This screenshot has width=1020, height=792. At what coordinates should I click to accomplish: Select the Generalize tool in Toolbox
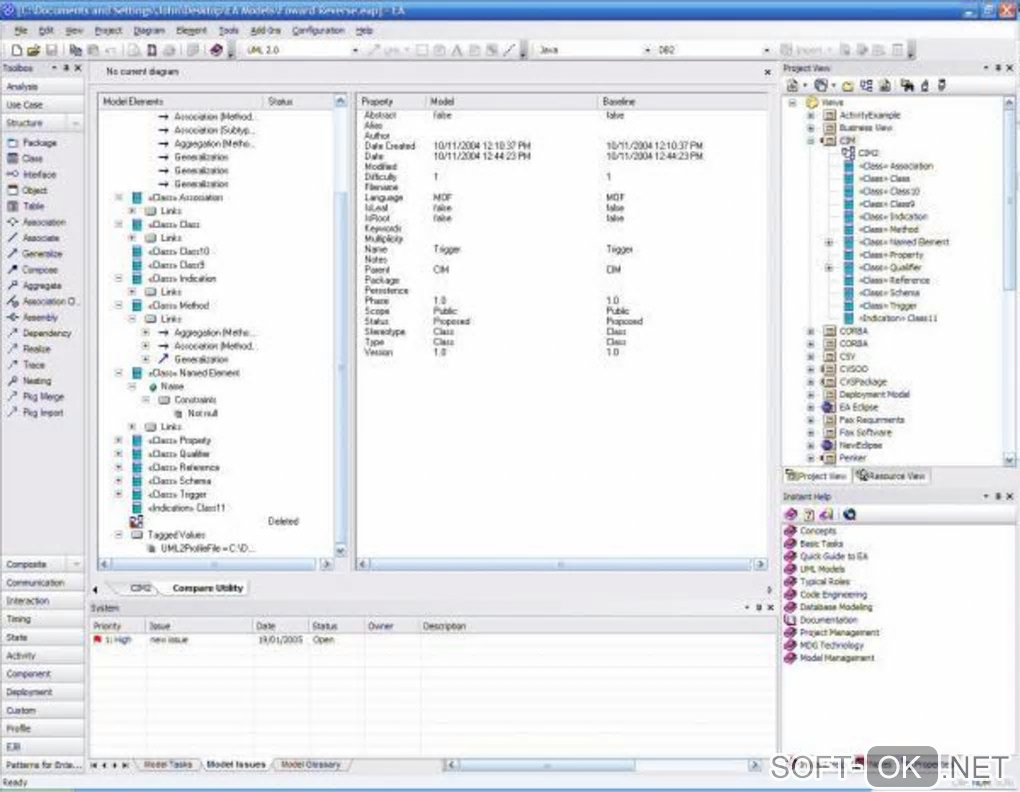point(42,254)
